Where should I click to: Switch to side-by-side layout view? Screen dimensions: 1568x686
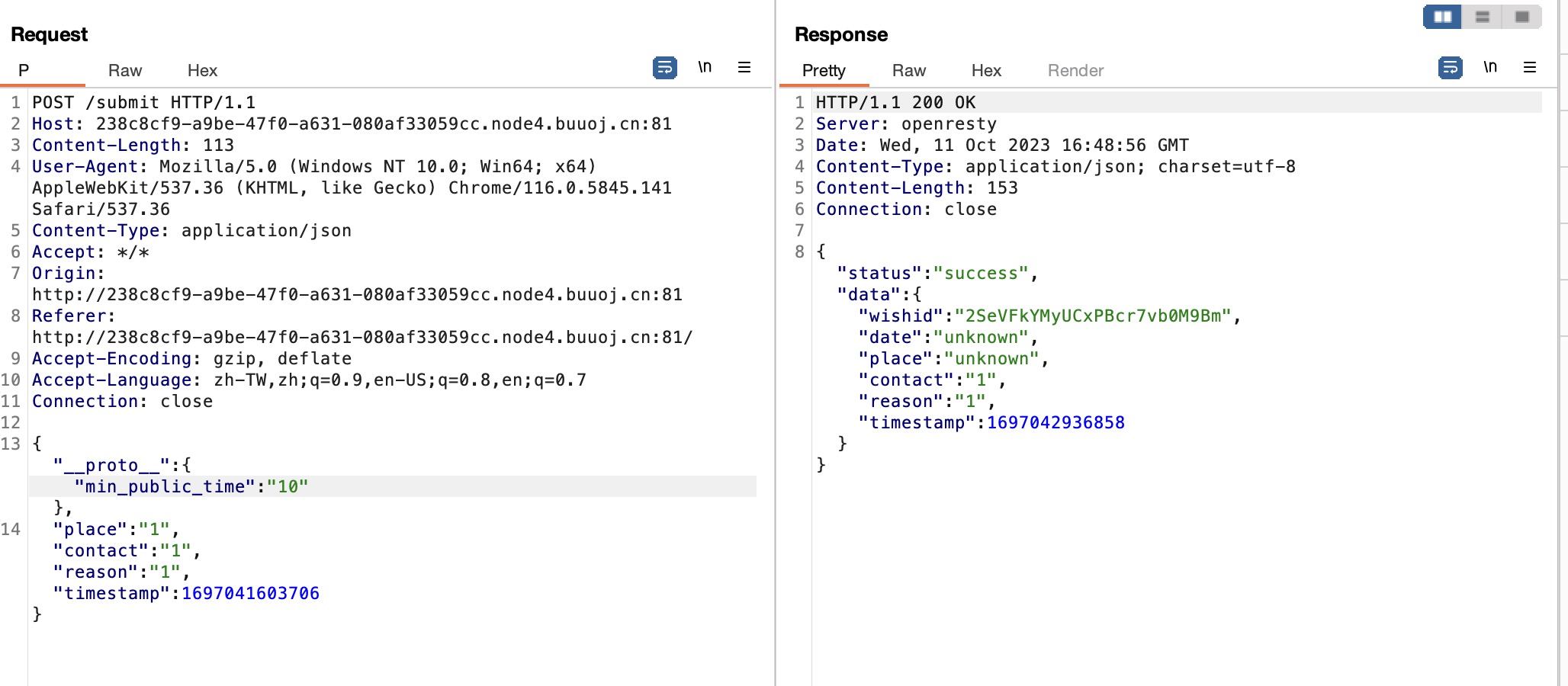point(1442,17)
